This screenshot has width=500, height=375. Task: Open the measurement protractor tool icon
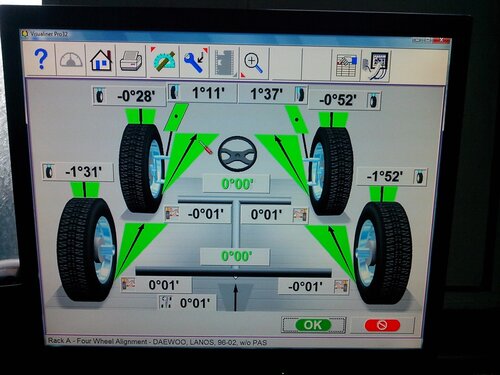pos(164,61)
